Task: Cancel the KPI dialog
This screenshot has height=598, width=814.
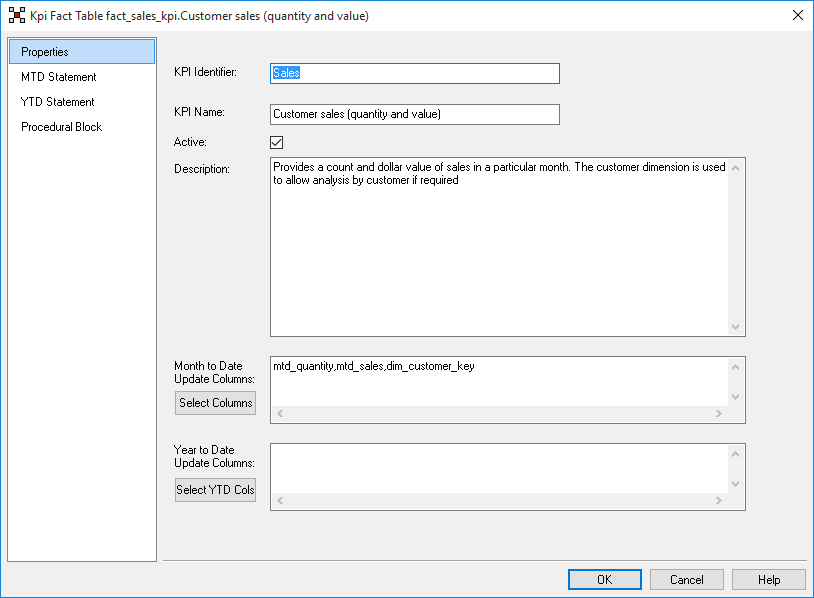Action: [687, 579]
